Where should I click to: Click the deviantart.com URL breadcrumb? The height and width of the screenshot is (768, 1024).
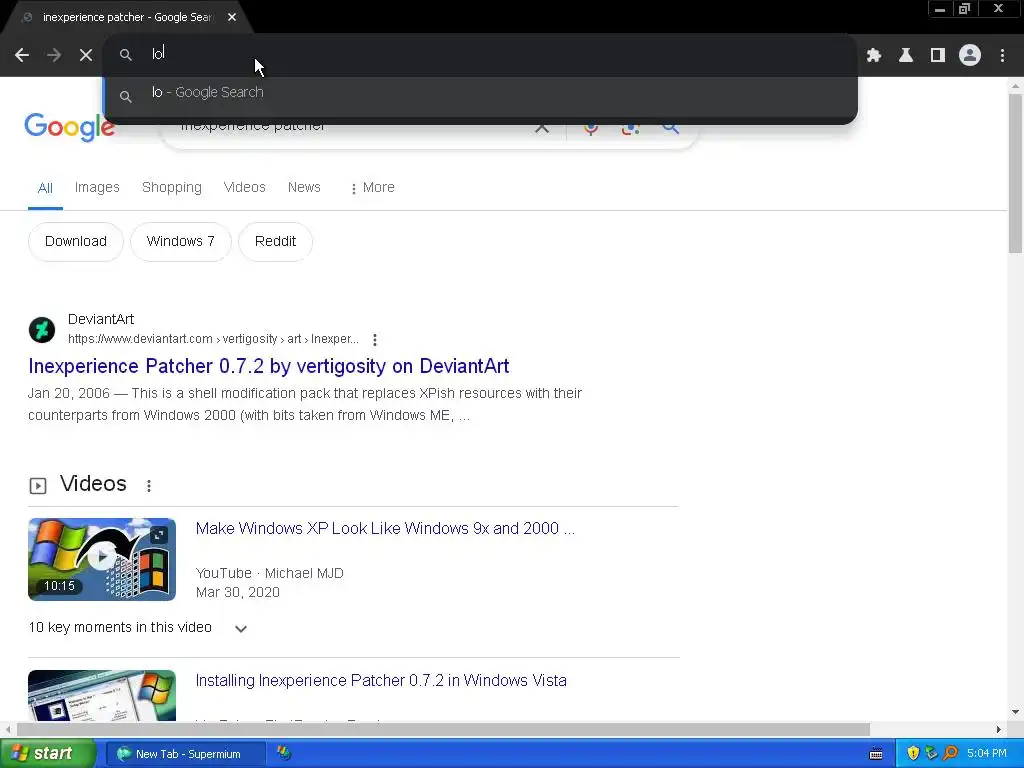[214, 339]
